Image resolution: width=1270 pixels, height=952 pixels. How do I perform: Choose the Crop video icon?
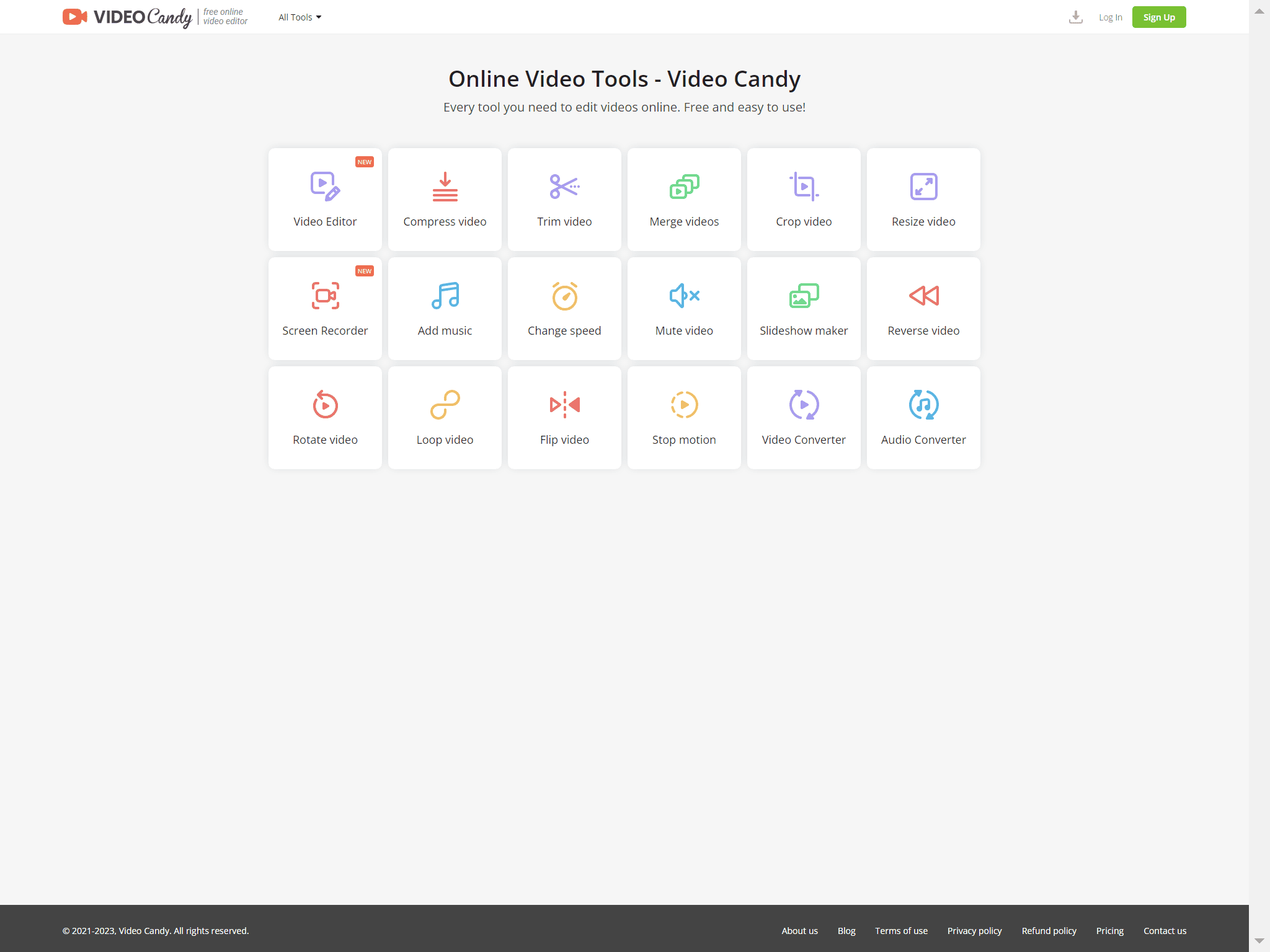[804, 186]
